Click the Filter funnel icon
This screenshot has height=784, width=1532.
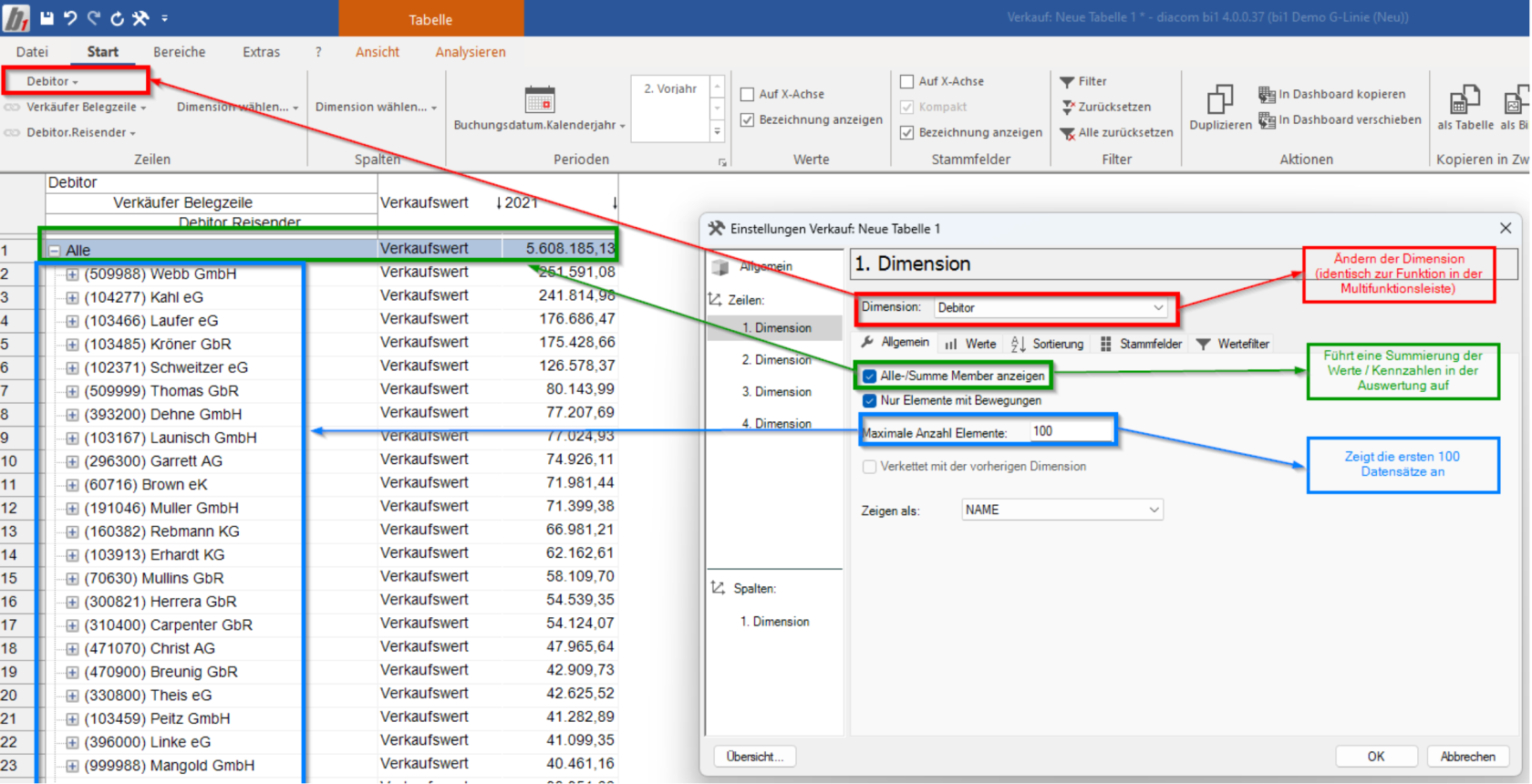(x=1067, y=81)
